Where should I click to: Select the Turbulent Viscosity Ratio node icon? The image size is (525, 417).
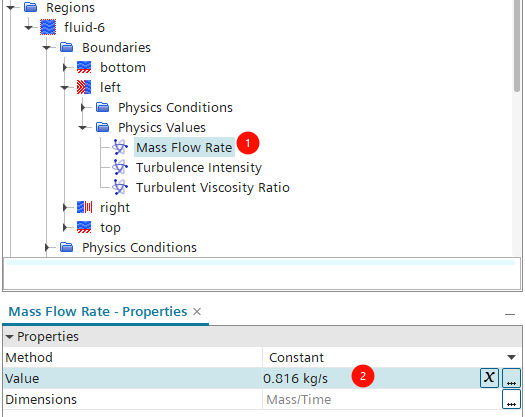[120, 187]
